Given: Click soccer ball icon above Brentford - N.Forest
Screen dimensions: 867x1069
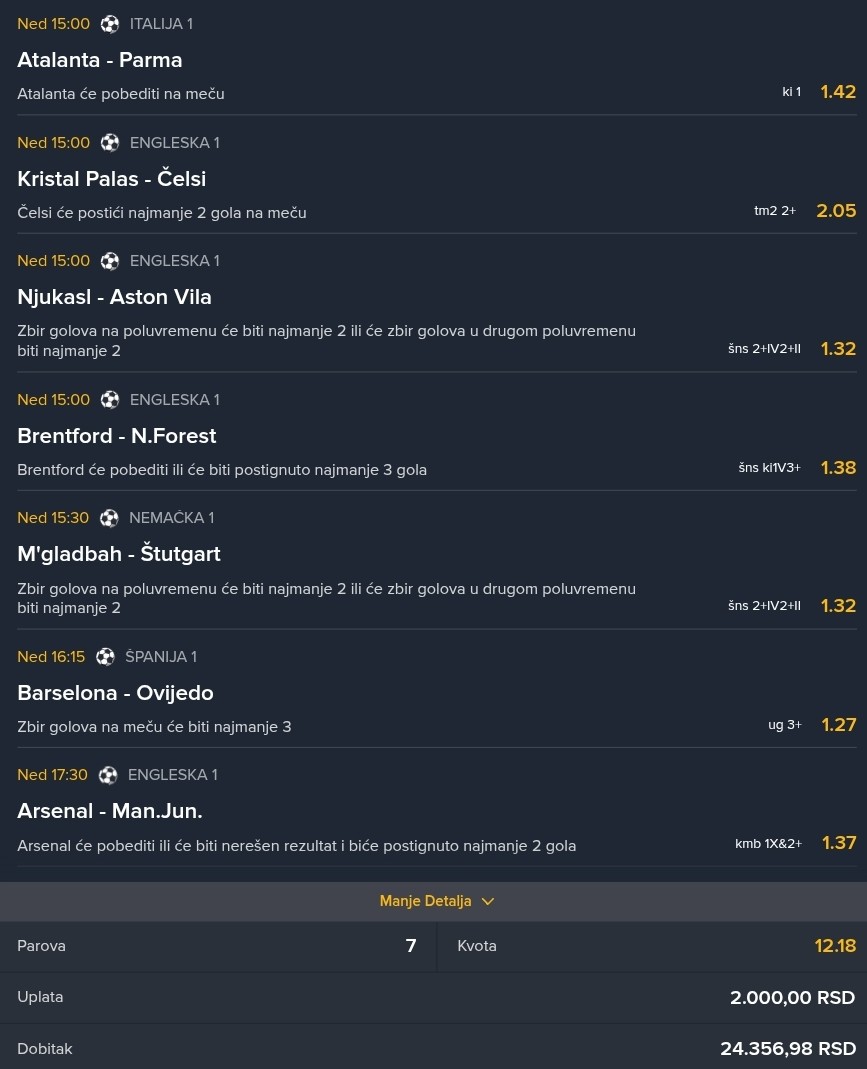Looking at the screenshot, I should point(110,400).
